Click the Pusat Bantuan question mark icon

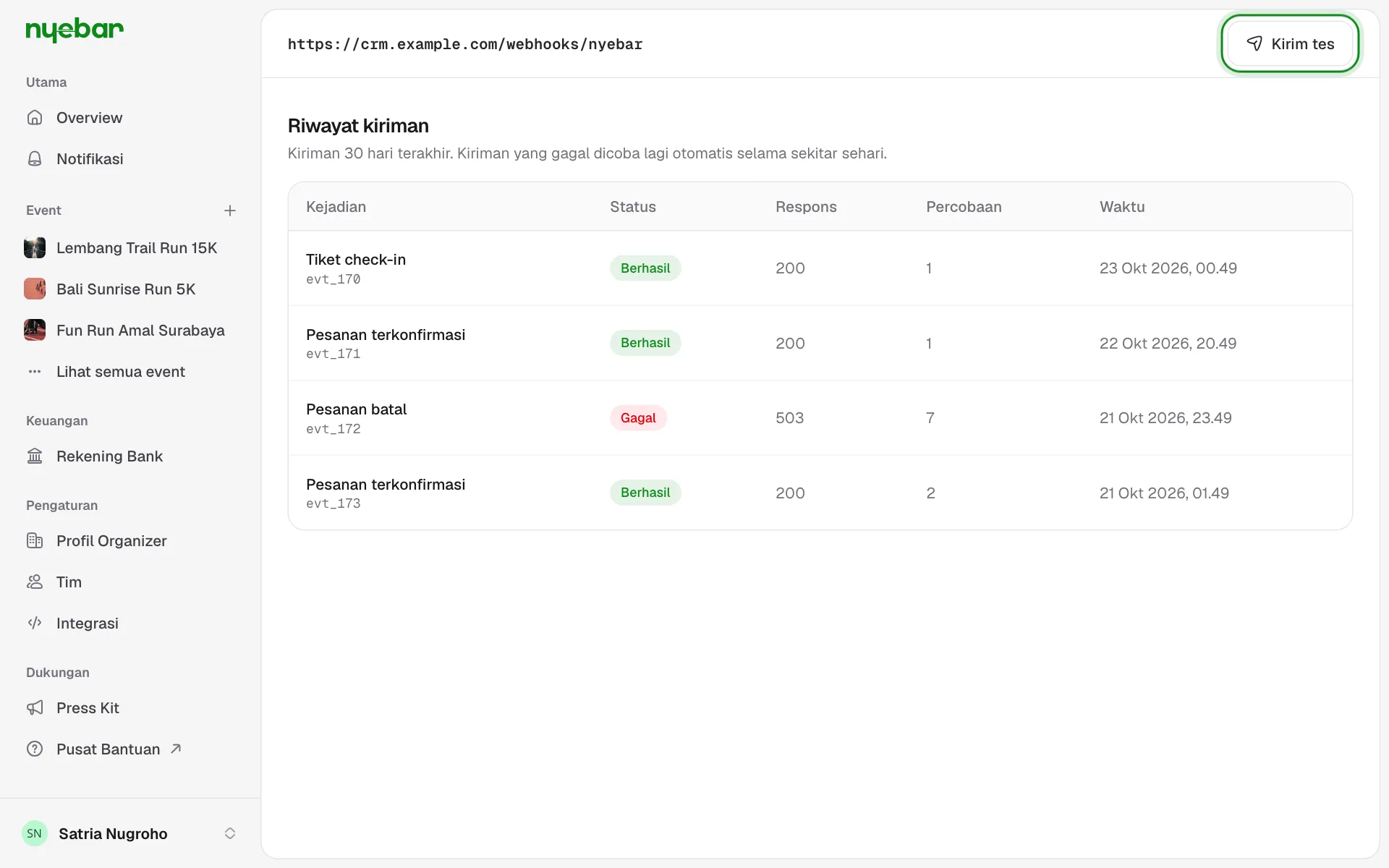pyautogui.click(x=35, y=749)
